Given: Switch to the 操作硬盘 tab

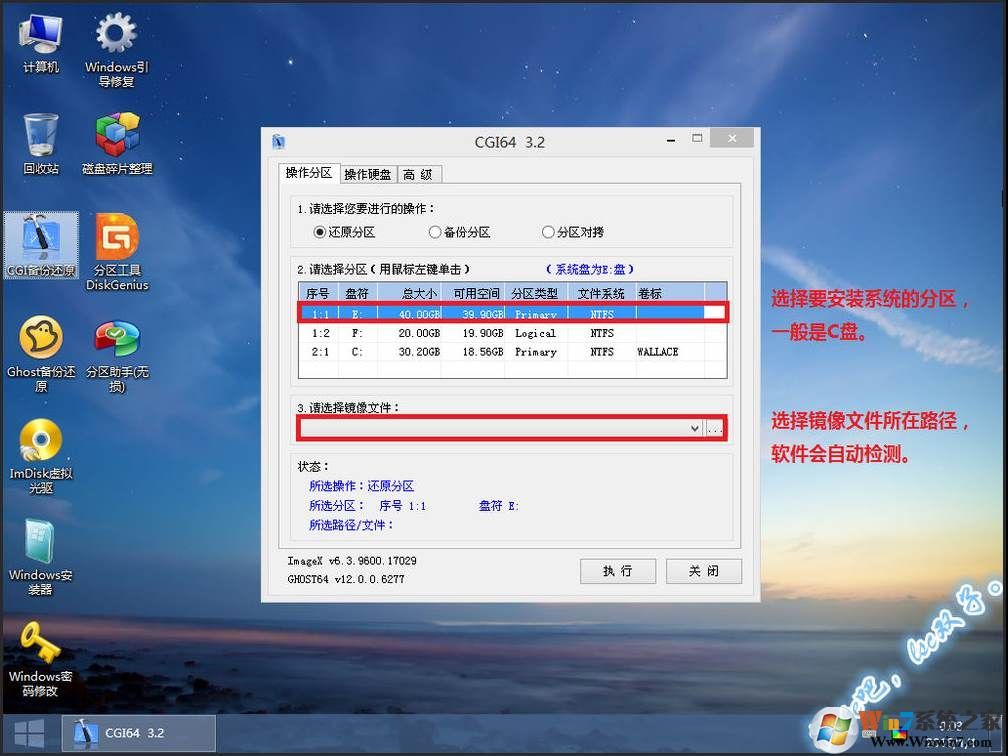Looking at the screenshot, I should pyautogui.click(x=367, y=174).
